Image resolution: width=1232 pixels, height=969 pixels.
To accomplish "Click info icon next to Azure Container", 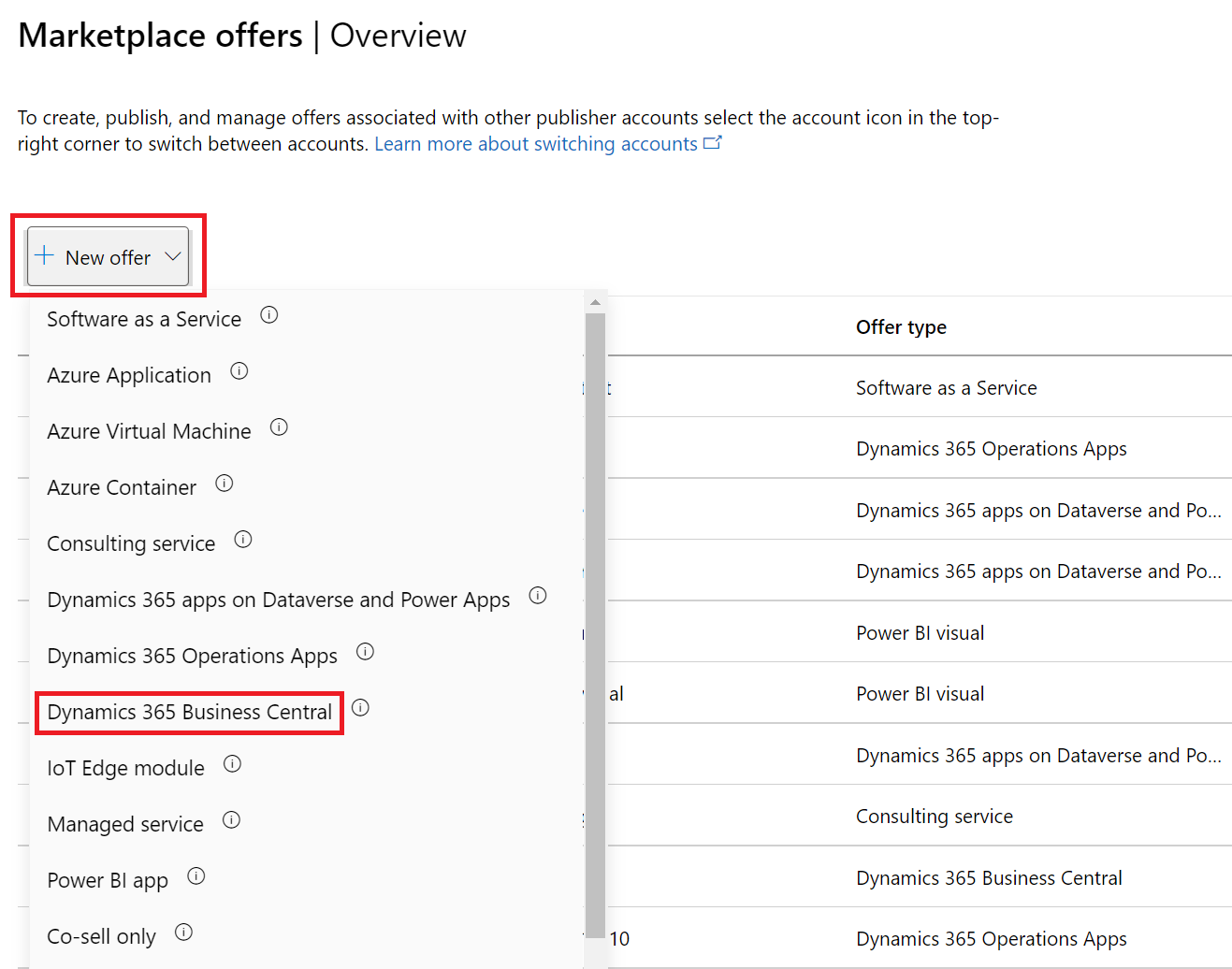I will pos(225,484).
